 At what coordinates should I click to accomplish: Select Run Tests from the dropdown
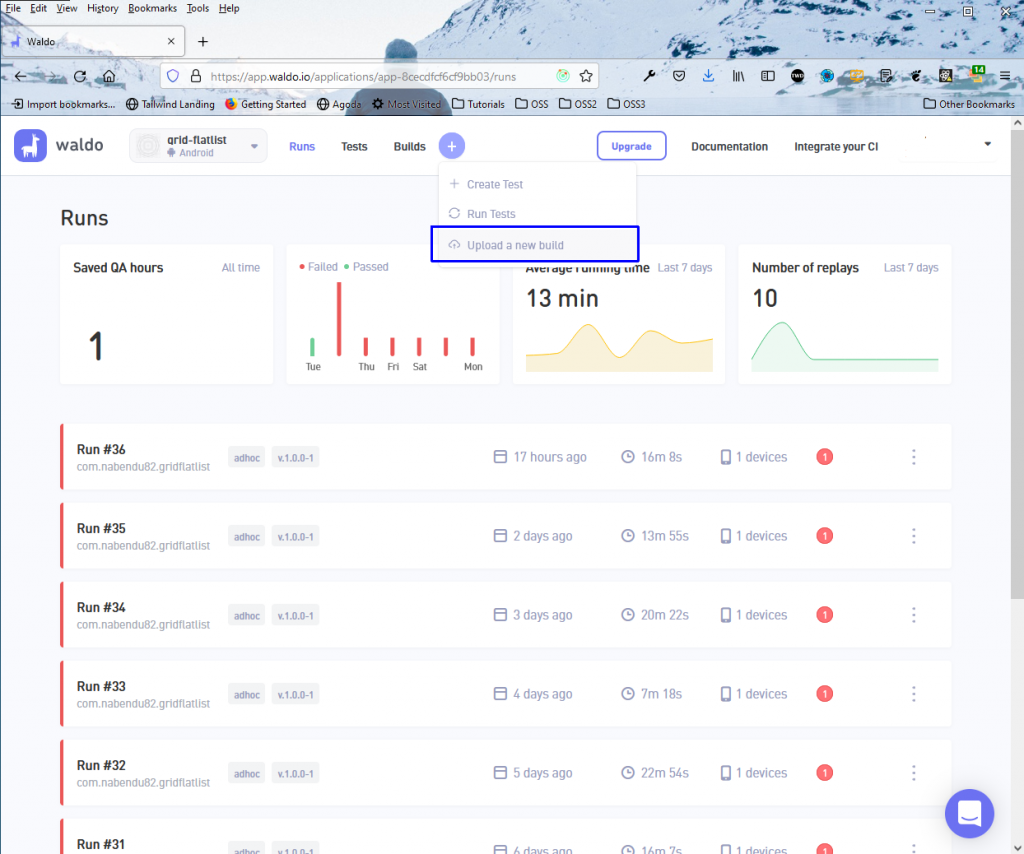[536, 214]
